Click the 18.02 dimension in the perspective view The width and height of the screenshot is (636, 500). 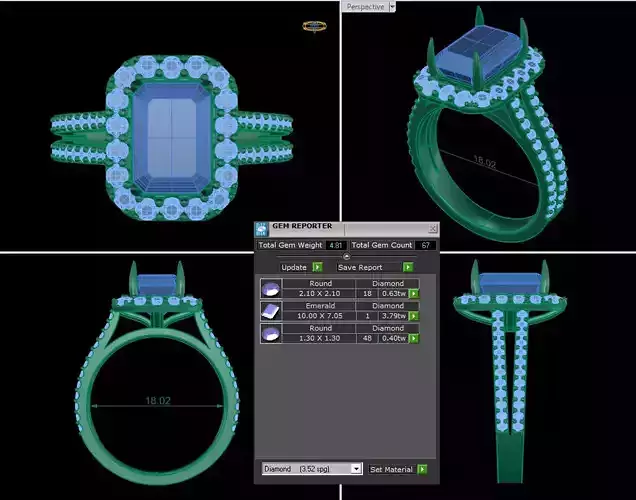pos(485,161)
